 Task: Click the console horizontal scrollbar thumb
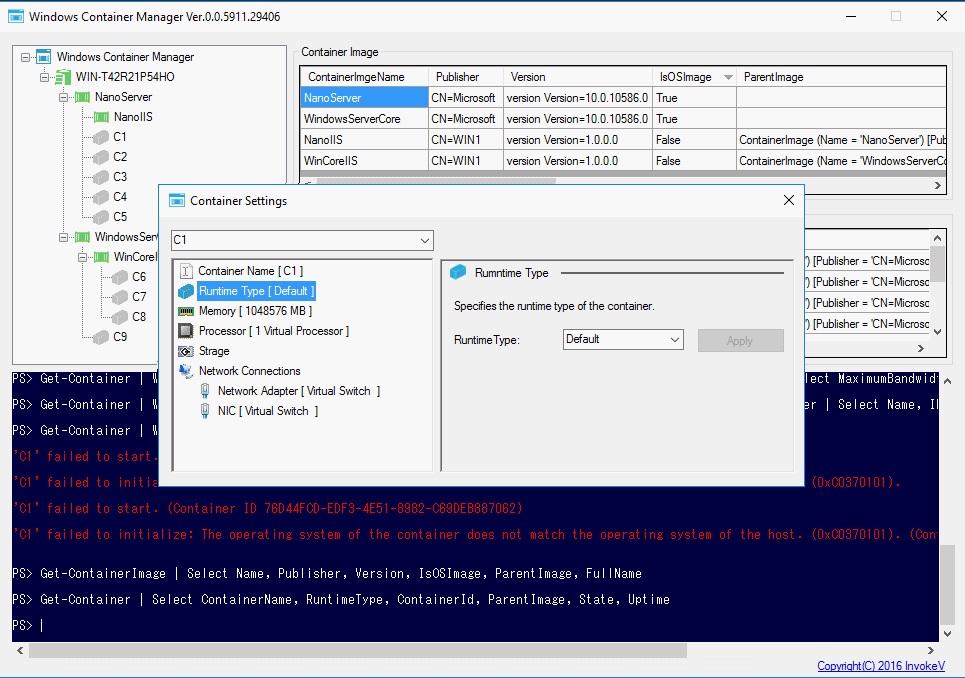pos(358,650)
